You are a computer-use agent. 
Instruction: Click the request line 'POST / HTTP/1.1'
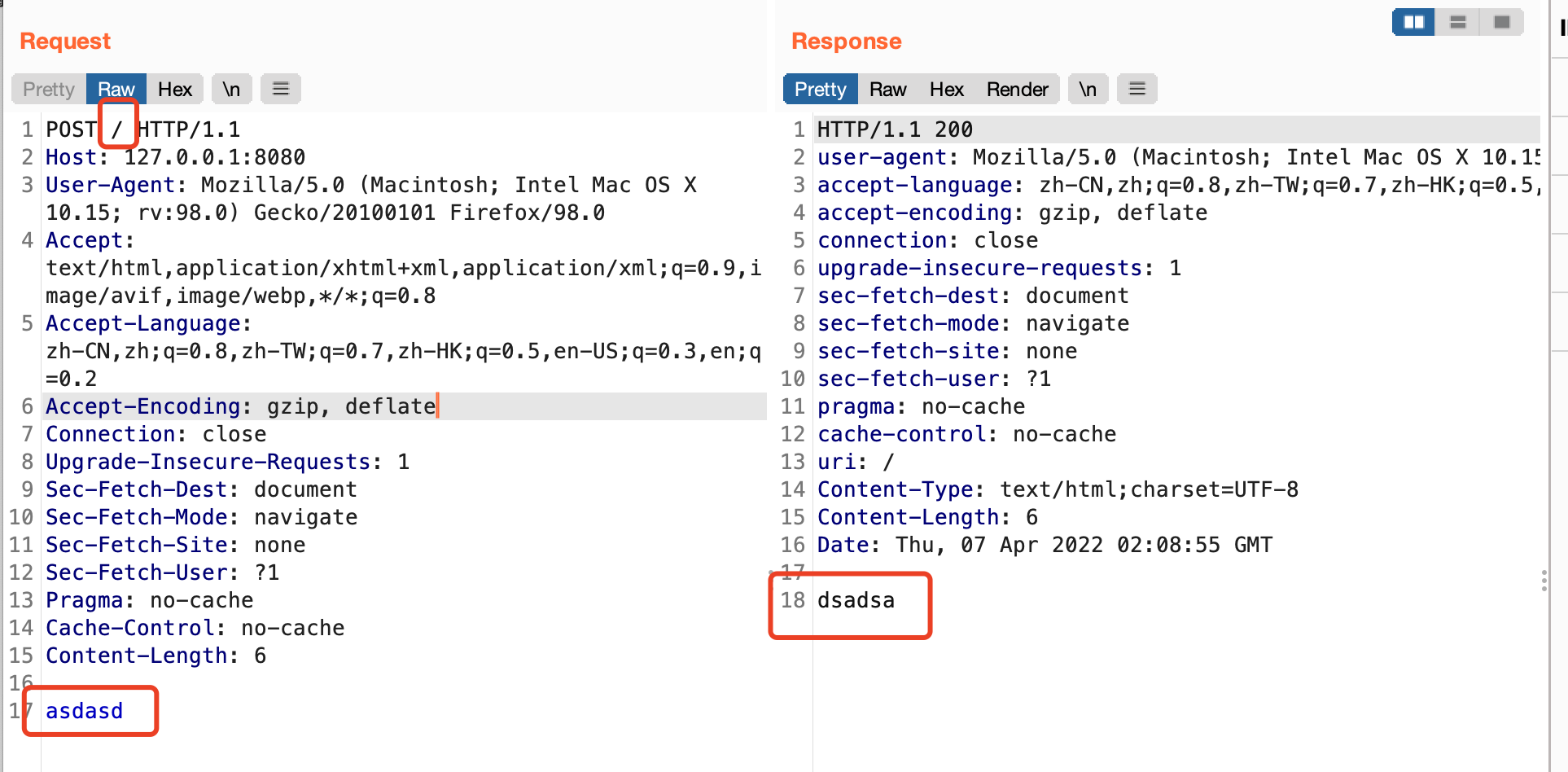coord(143,129)
